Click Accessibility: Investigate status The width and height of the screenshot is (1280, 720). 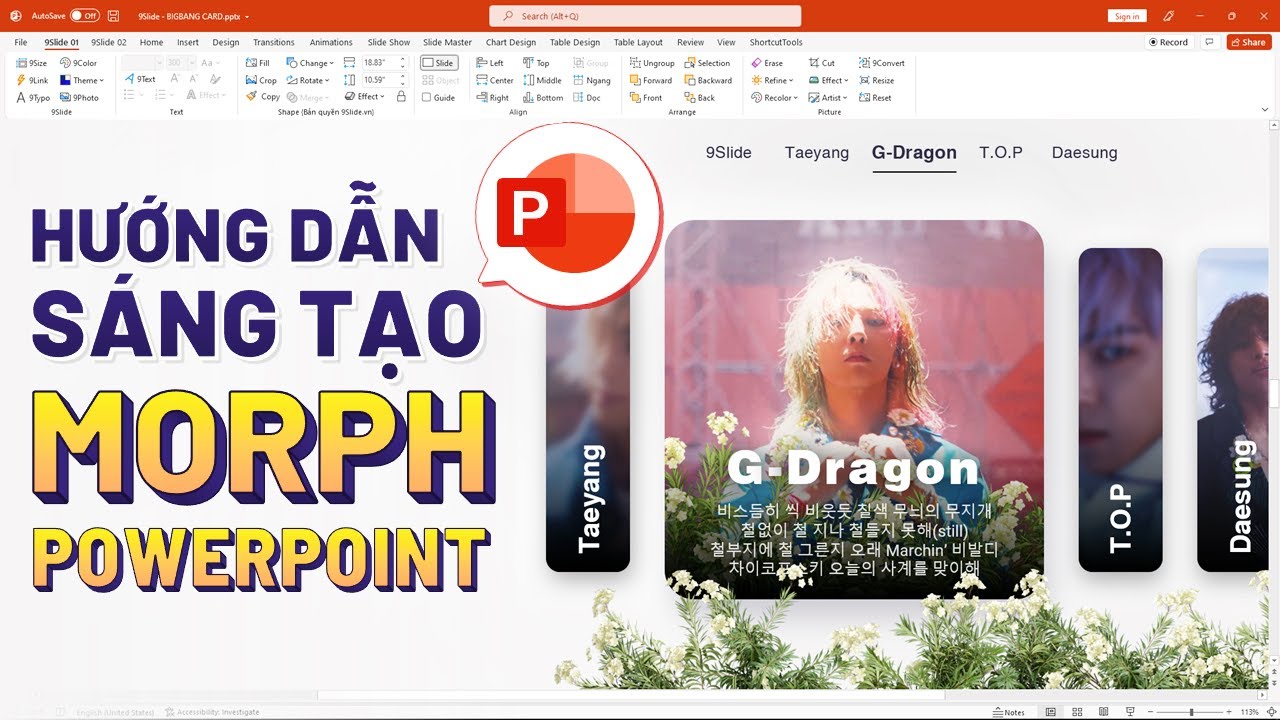pyautogui.click(x=213, y=712)
